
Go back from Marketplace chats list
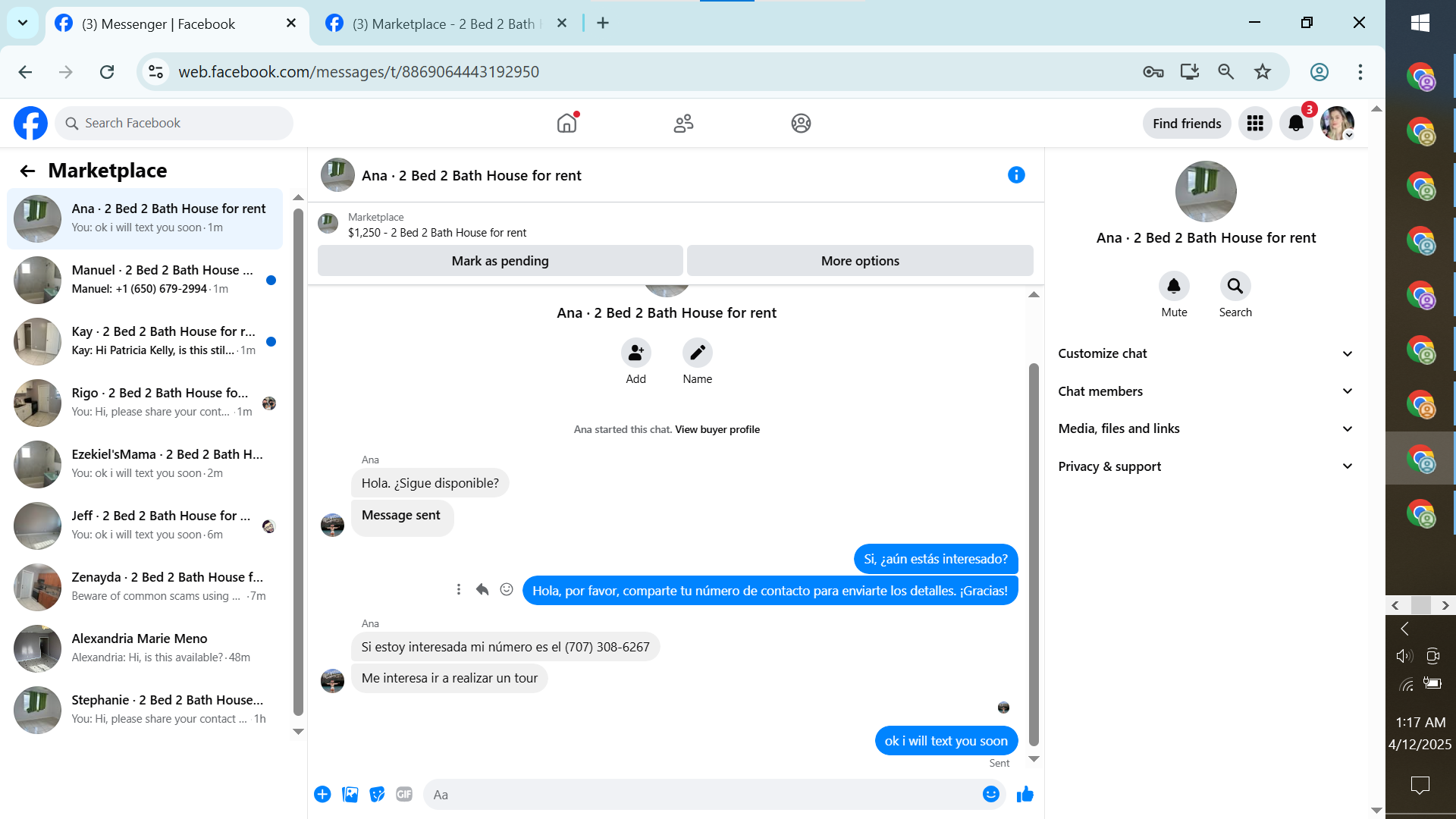(x=27, y=171)
